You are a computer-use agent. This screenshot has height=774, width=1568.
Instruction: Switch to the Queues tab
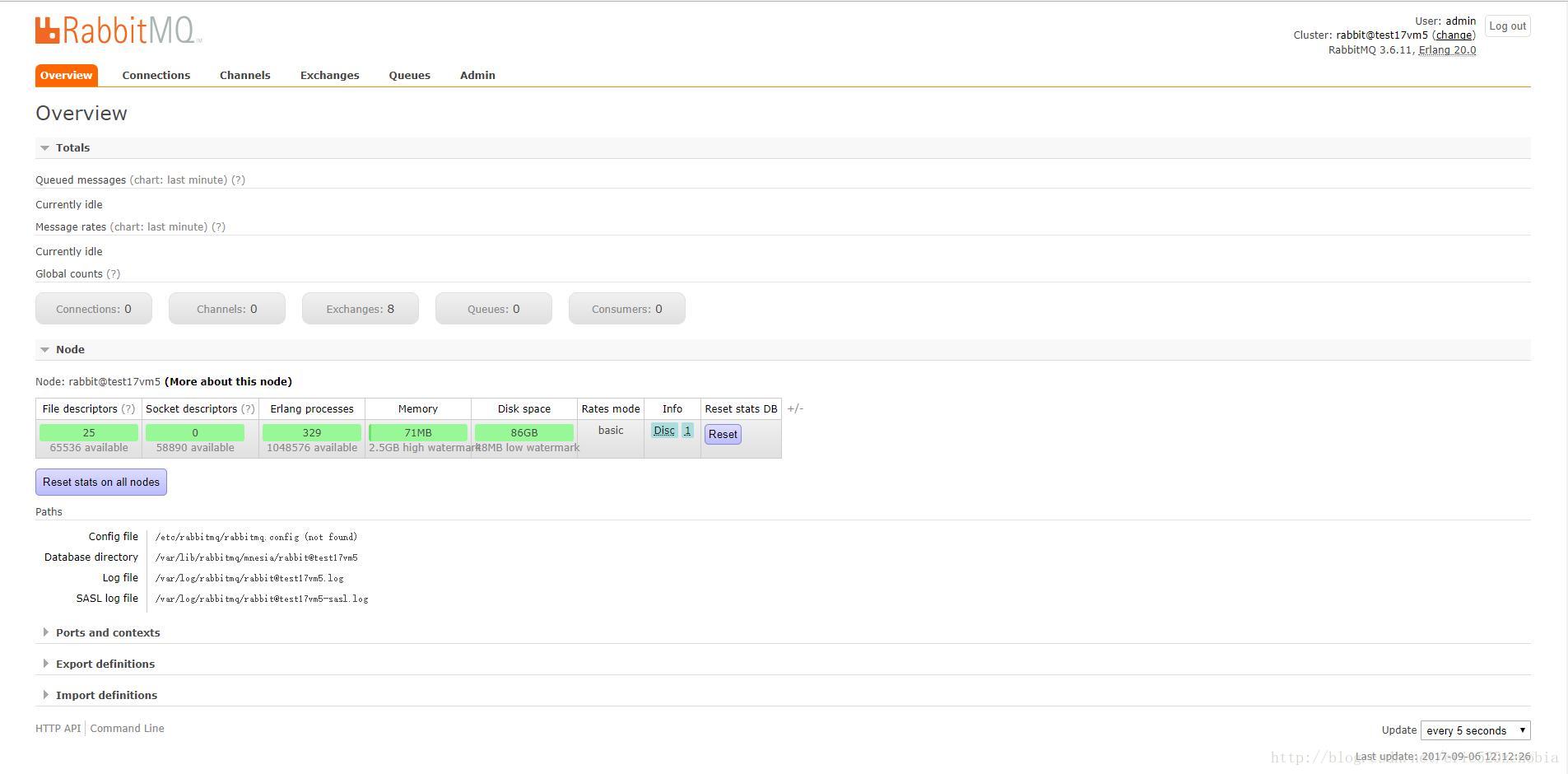click(x=410, y=75)
